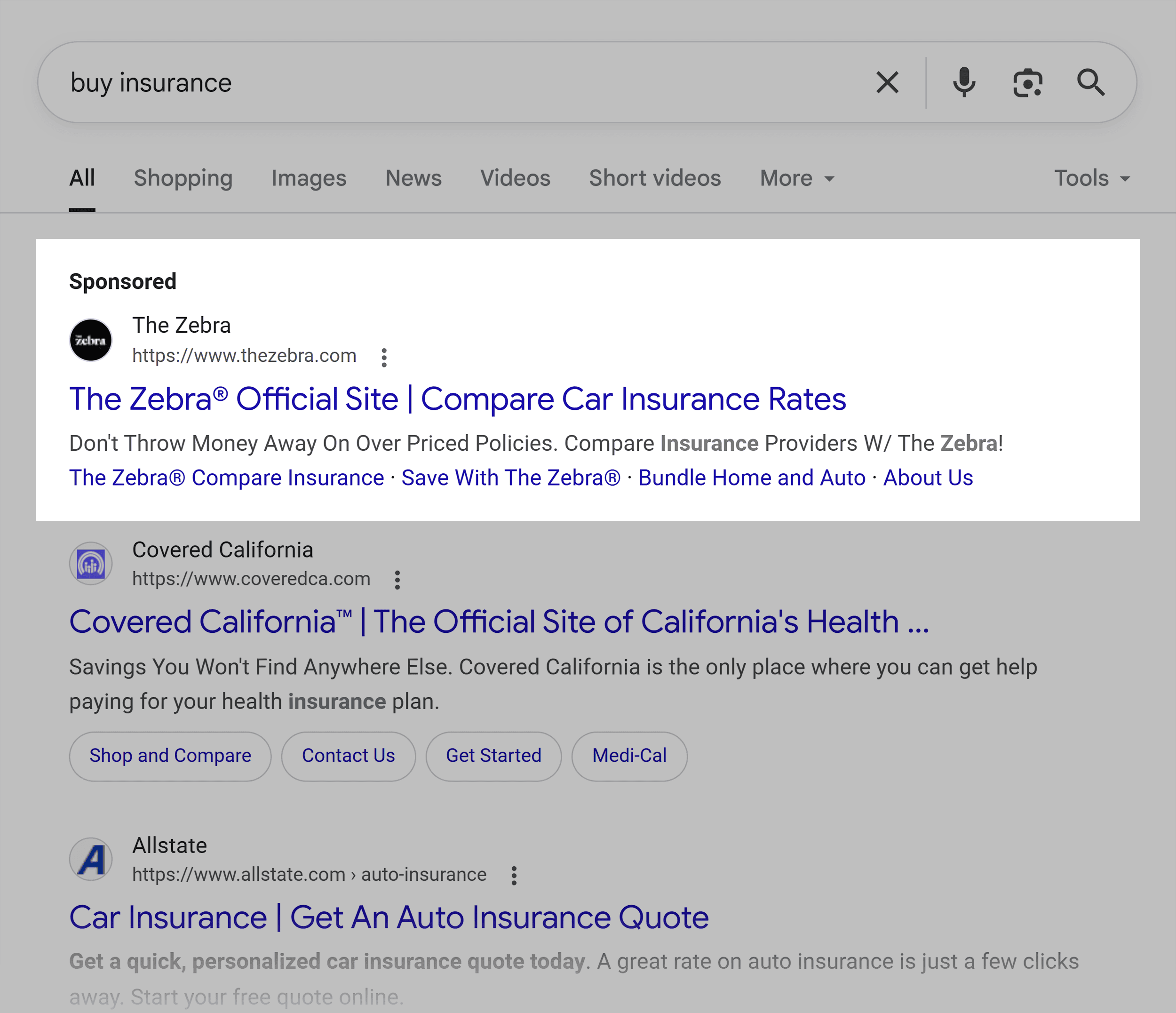Clear the search query with X icon
The height and width of the screenshot is (1013, 1176).
point(887,82)
